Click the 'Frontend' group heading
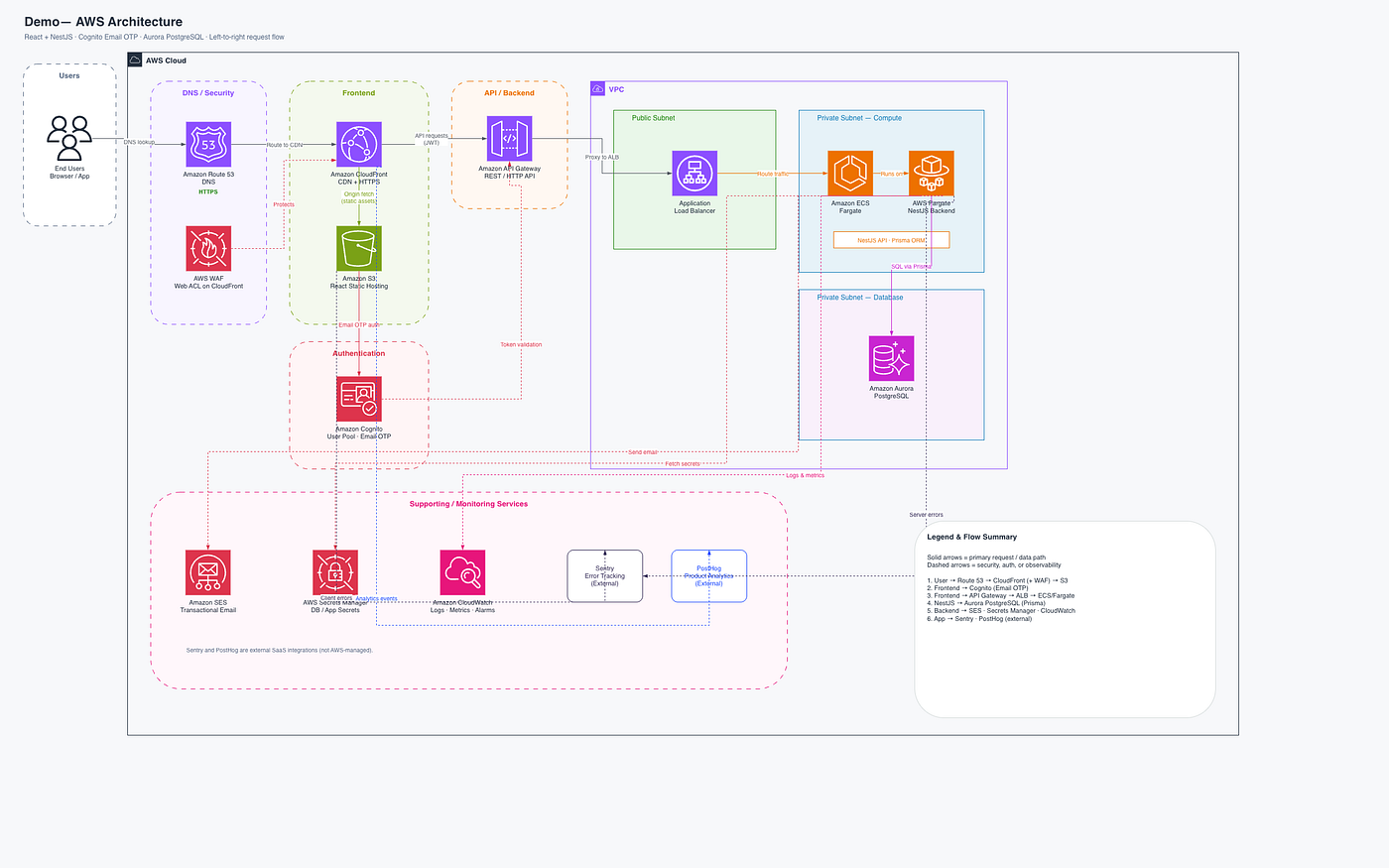The width and height of the screenshot is (1389, 868). pos(359,93)
